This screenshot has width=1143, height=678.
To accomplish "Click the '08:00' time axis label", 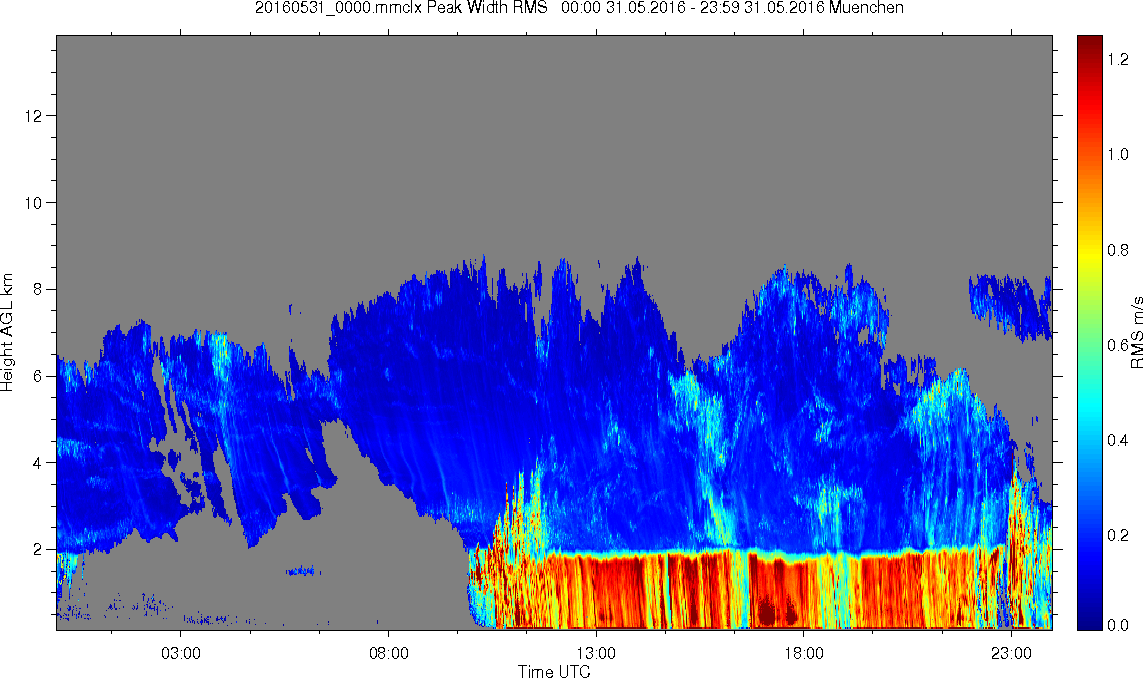I will (x=389, y=653).
